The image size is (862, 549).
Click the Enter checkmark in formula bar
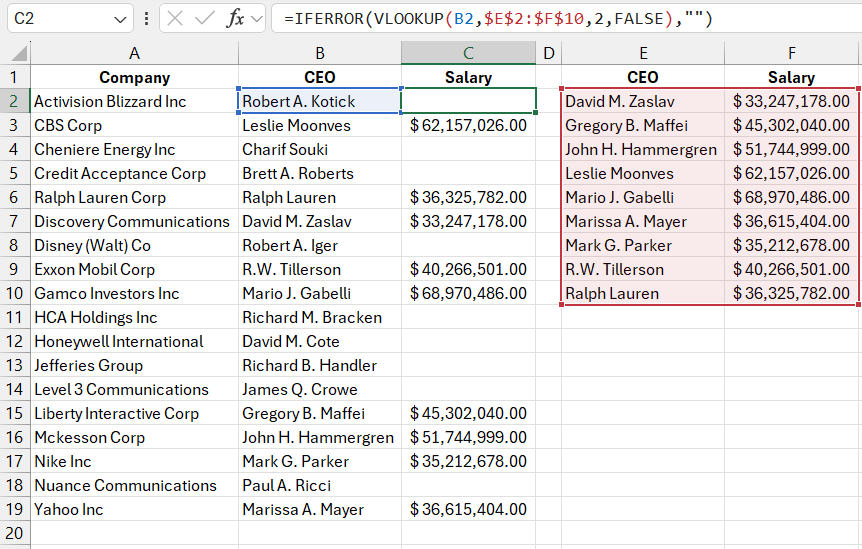tap(205, 19)
